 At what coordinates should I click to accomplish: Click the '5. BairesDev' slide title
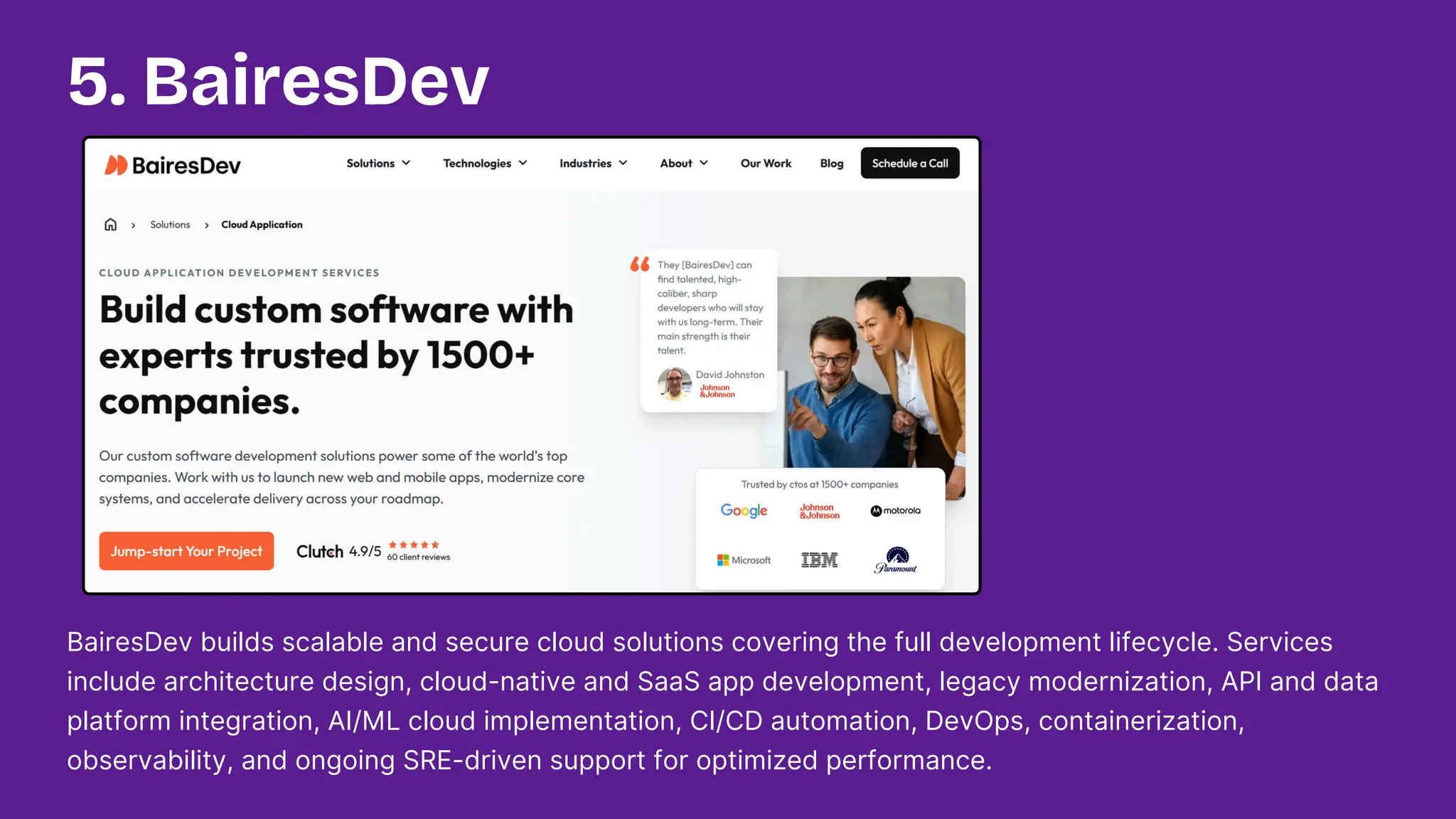pyautogui.click(x=279, y=81)
